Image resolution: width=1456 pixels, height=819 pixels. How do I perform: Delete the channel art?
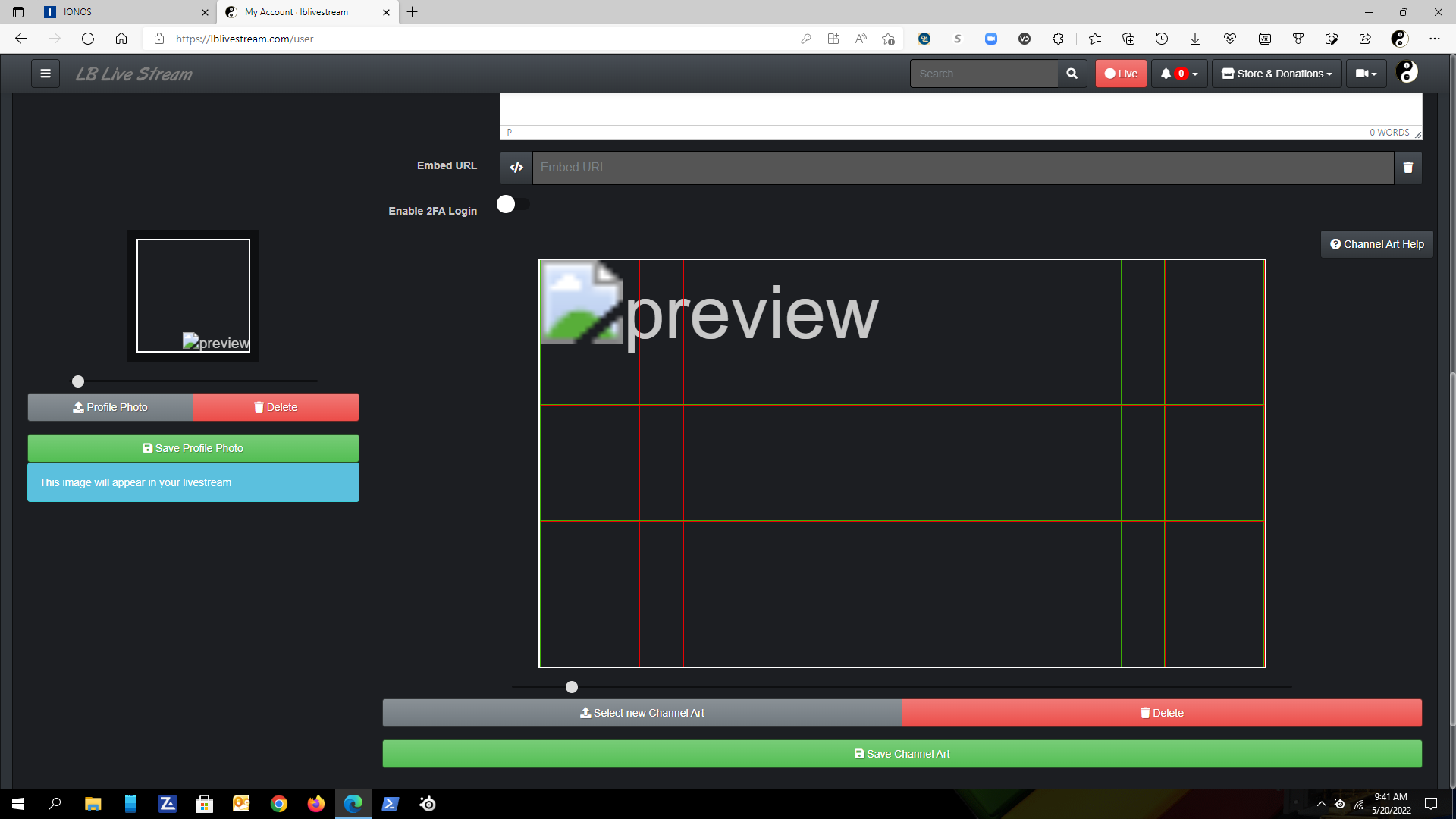[1162, 713]
